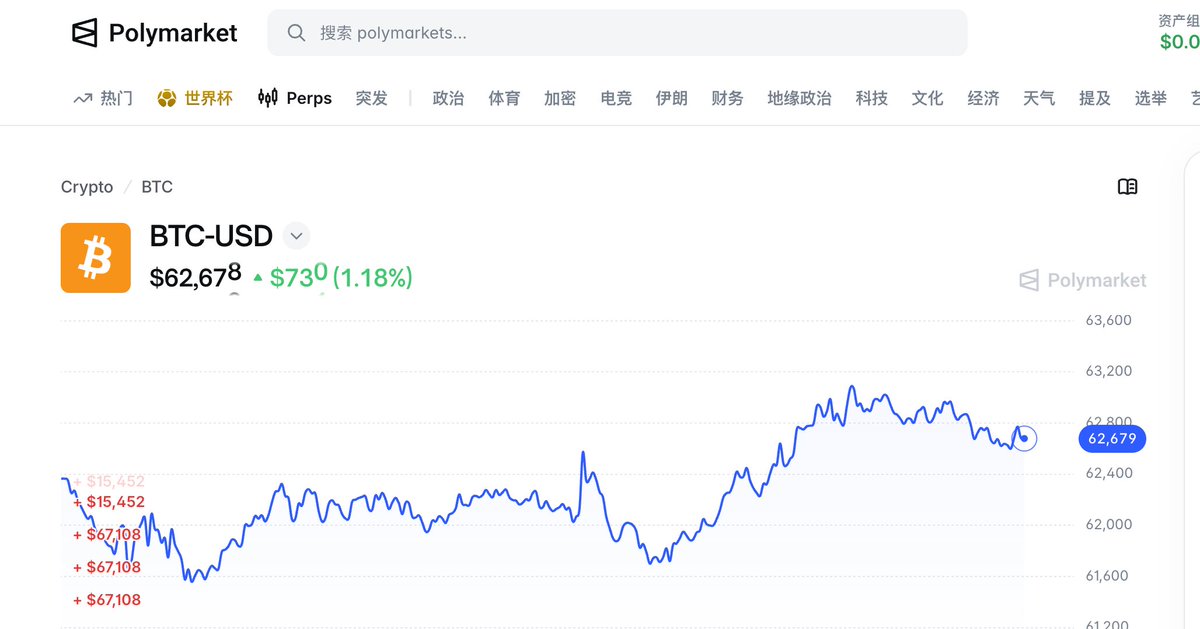Viewport: 1200px width, 629px height.
Task: Open the trending arrow icon beside 热门
Action: click(83, 98)
